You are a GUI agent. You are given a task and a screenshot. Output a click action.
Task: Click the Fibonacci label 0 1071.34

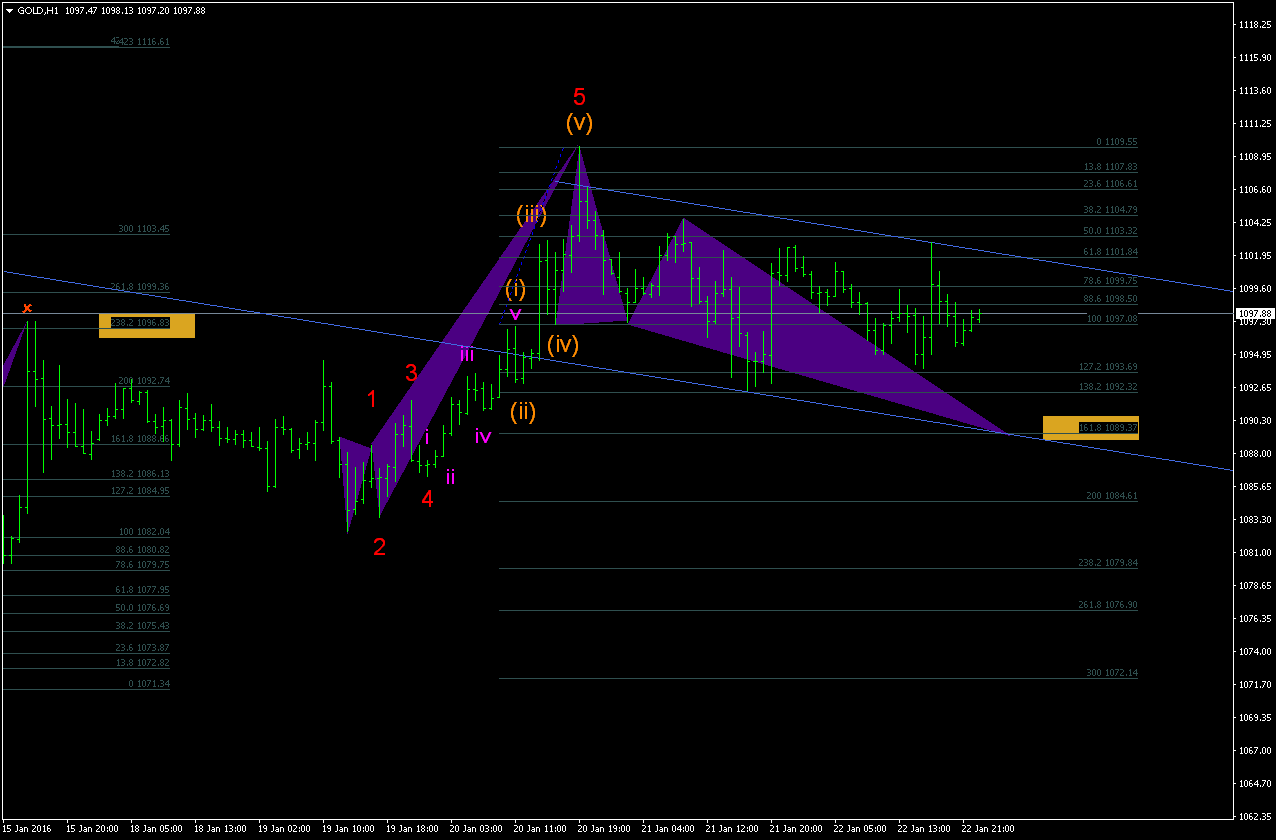(149, 684)
